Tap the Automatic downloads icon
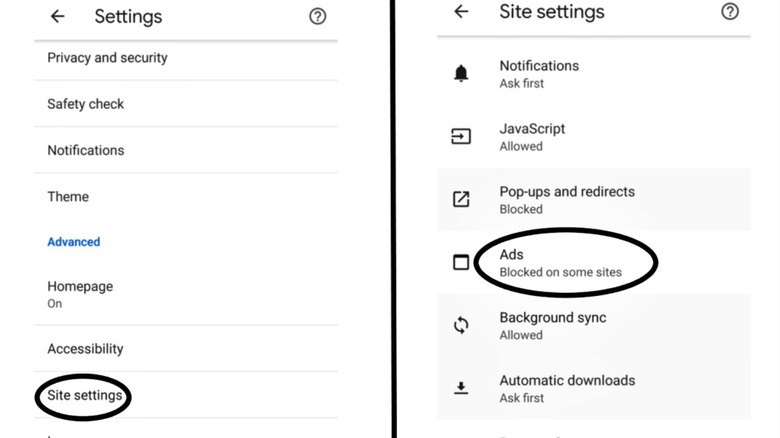This screenshot has width=780, height=438. click(x=461, y=388)
